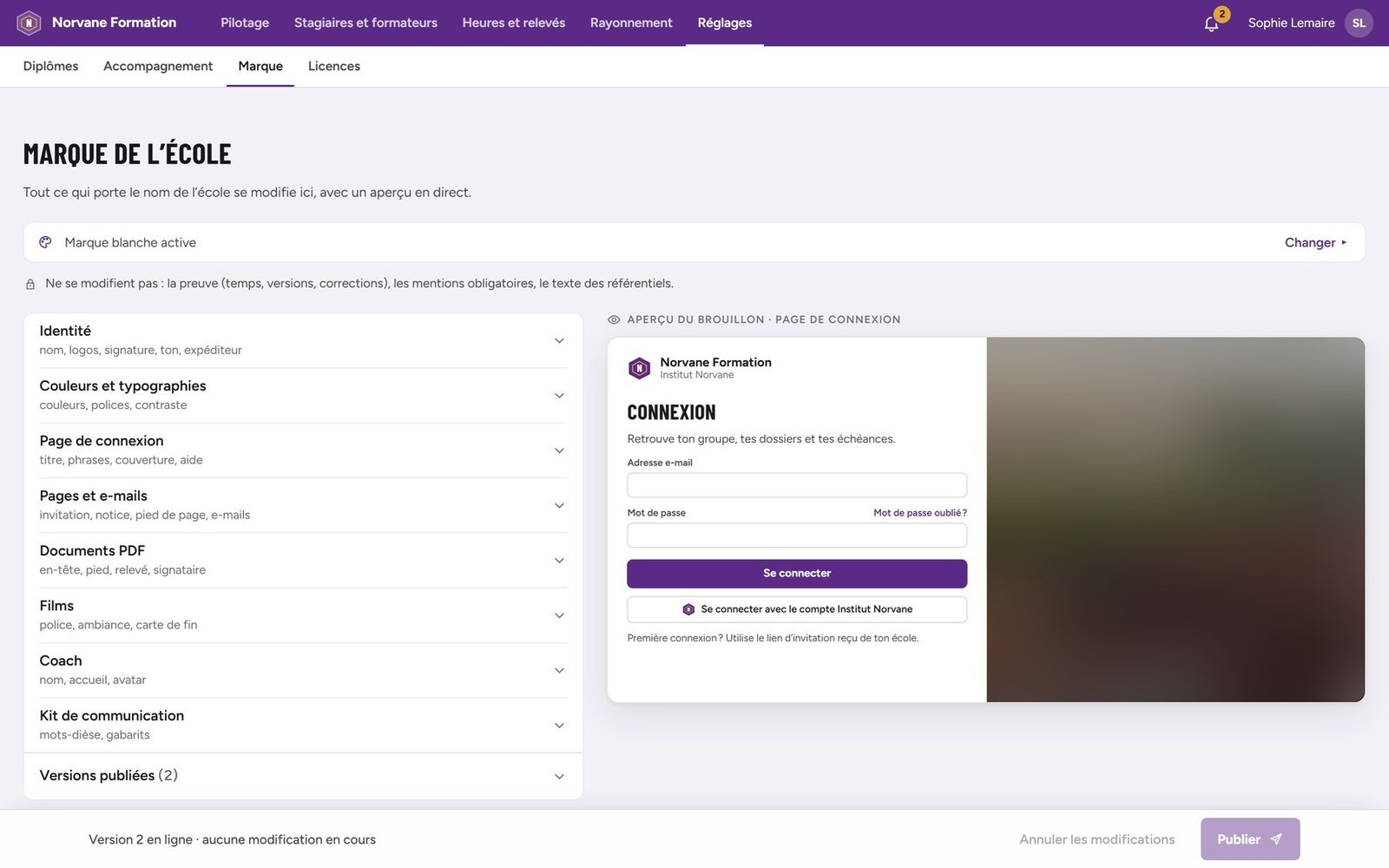Viewport: 1389px width, 868px height.
Task: Click the Adresse e-mail field
Action: (797, 485)
